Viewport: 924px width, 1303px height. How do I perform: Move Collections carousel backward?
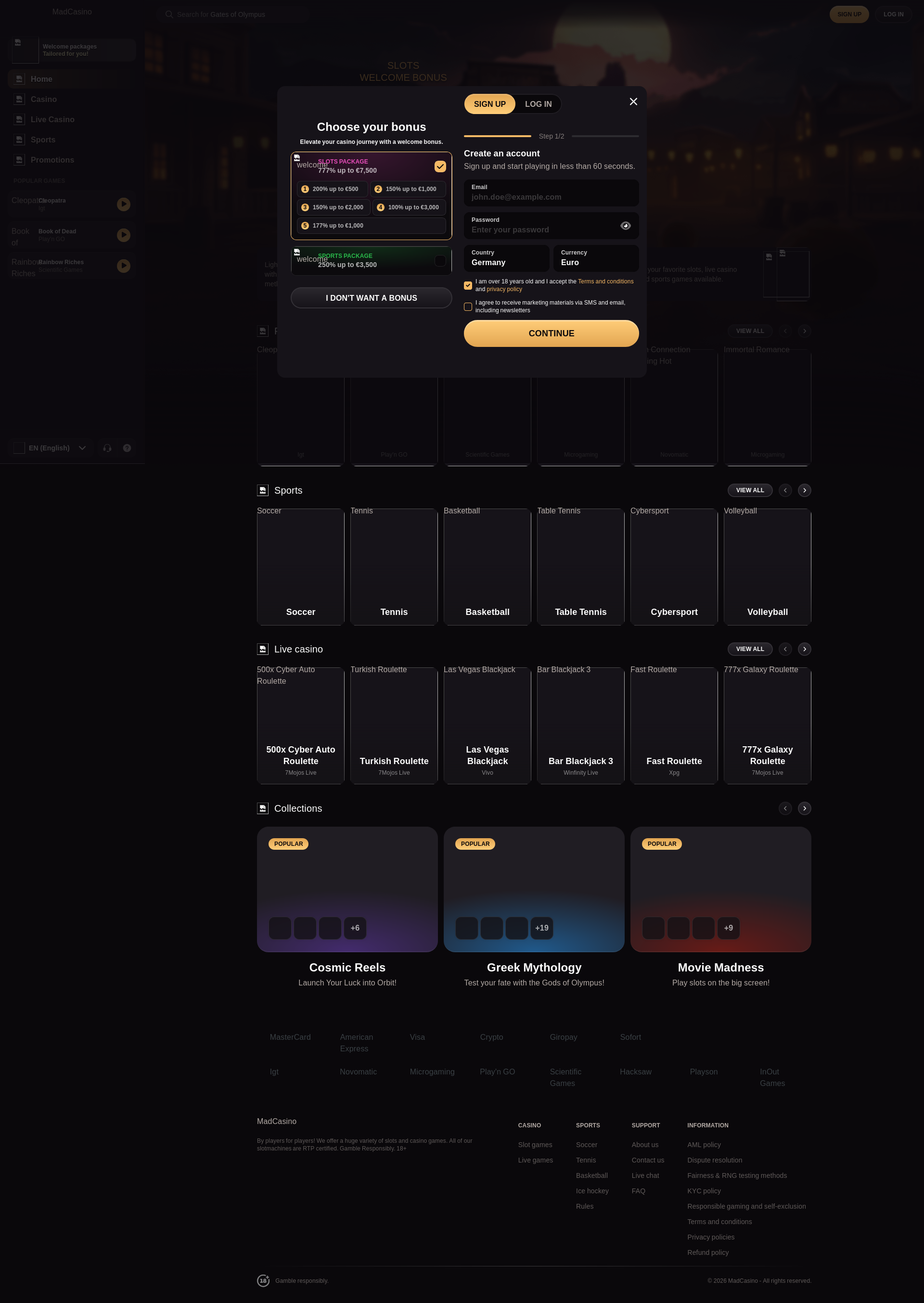[x=785, y=808]
